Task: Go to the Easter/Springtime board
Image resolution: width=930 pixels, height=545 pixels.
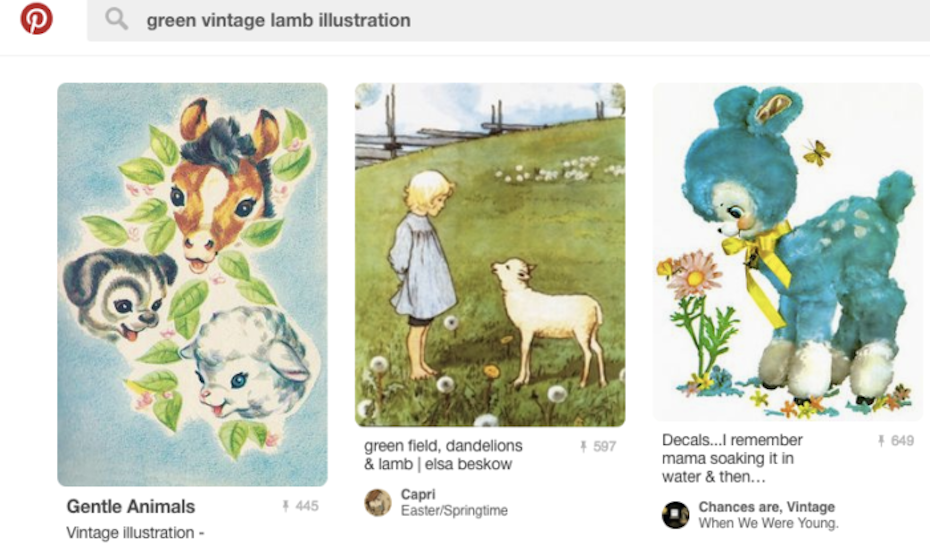Action: [x=454, y=511]
